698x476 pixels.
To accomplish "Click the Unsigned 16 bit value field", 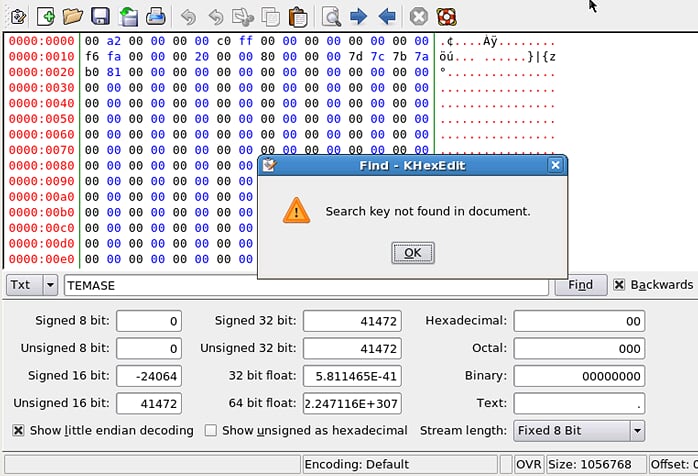I will click(x=149, y=403).
